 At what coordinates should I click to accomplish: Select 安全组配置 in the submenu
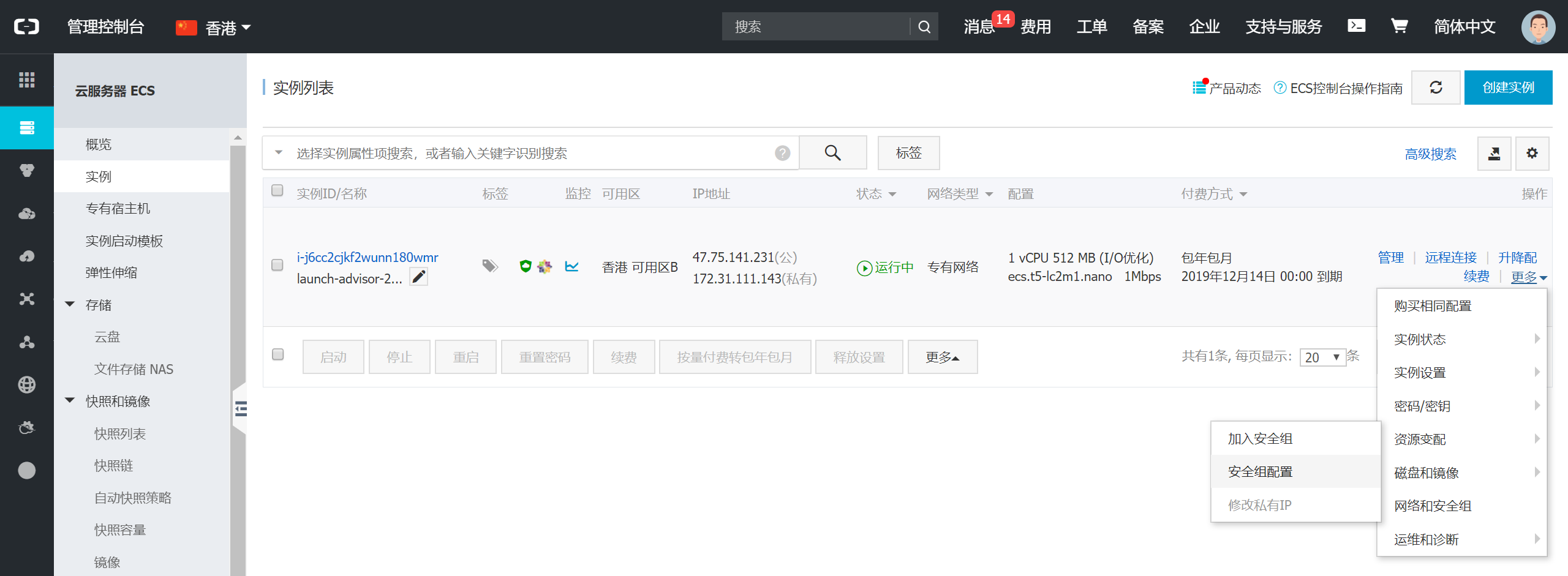(1295, 471)
